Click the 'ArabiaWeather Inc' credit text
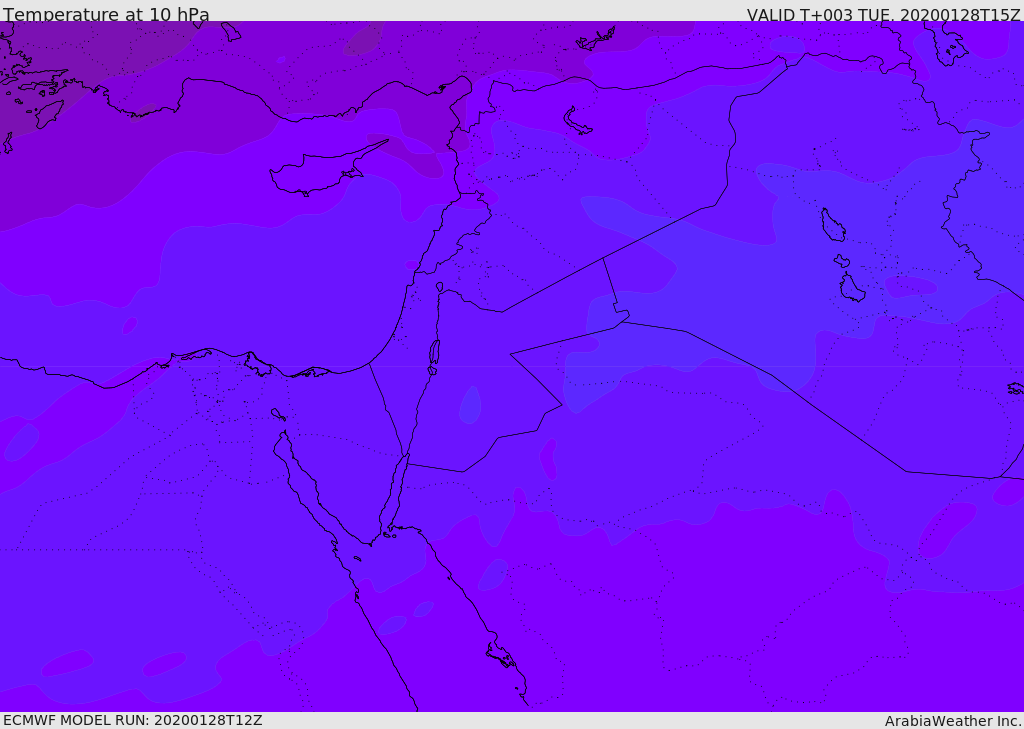Screen dimensions: 1024x729 (953, 721)
